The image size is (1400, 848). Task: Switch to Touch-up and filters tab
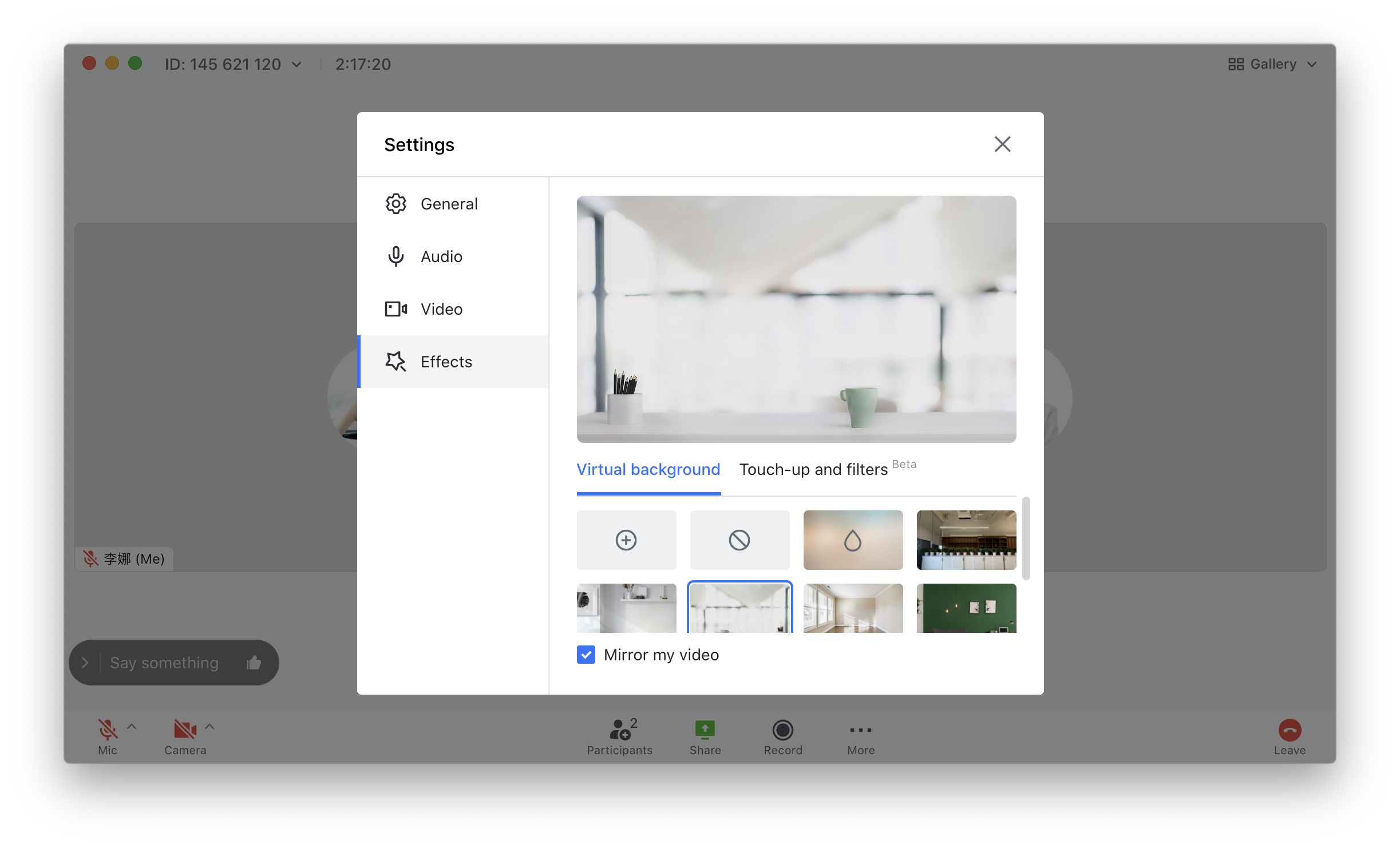point(827,469)
